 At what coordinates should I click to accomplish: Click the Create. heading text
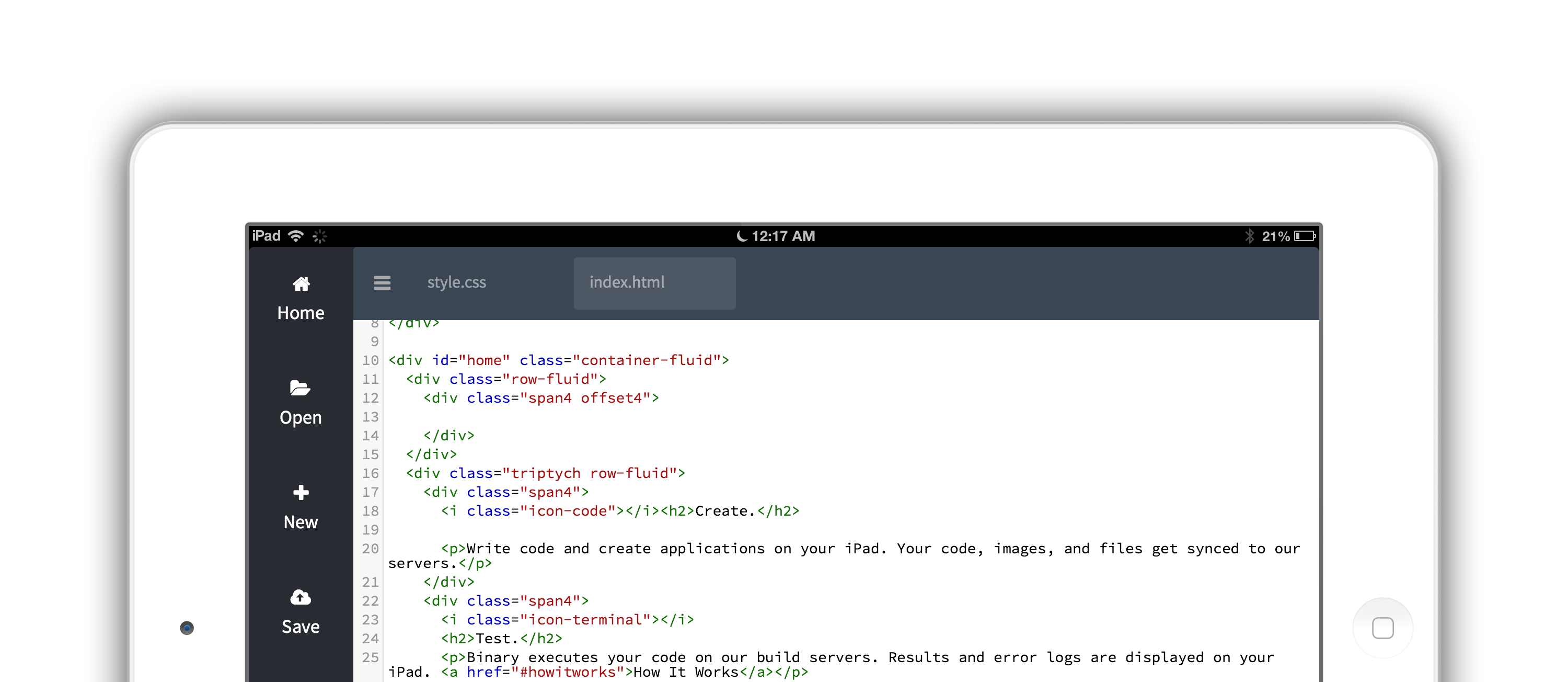[725, 511]
